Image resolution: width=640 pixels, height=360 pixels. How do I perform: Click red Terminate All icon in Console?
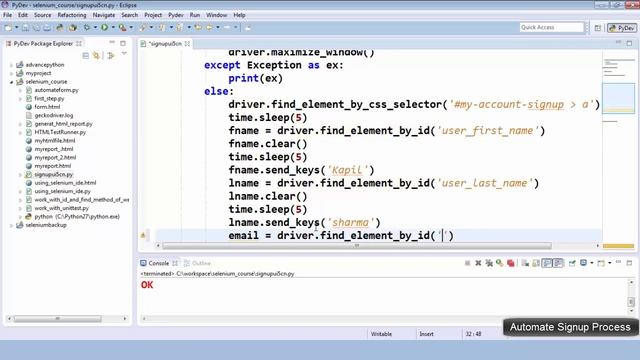click(510, 263)
